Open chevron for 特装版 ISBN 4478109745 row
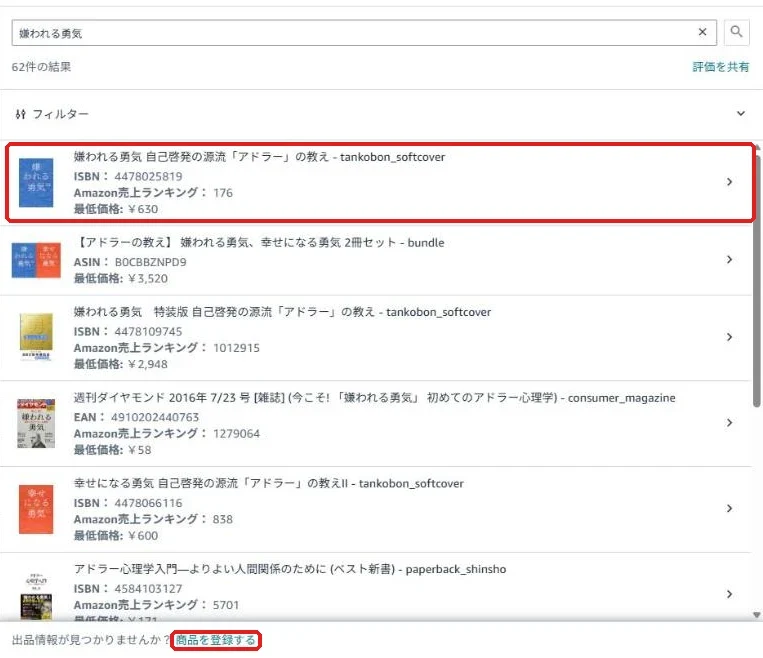This screenshot has width=763, height=658. click(729, 337)
